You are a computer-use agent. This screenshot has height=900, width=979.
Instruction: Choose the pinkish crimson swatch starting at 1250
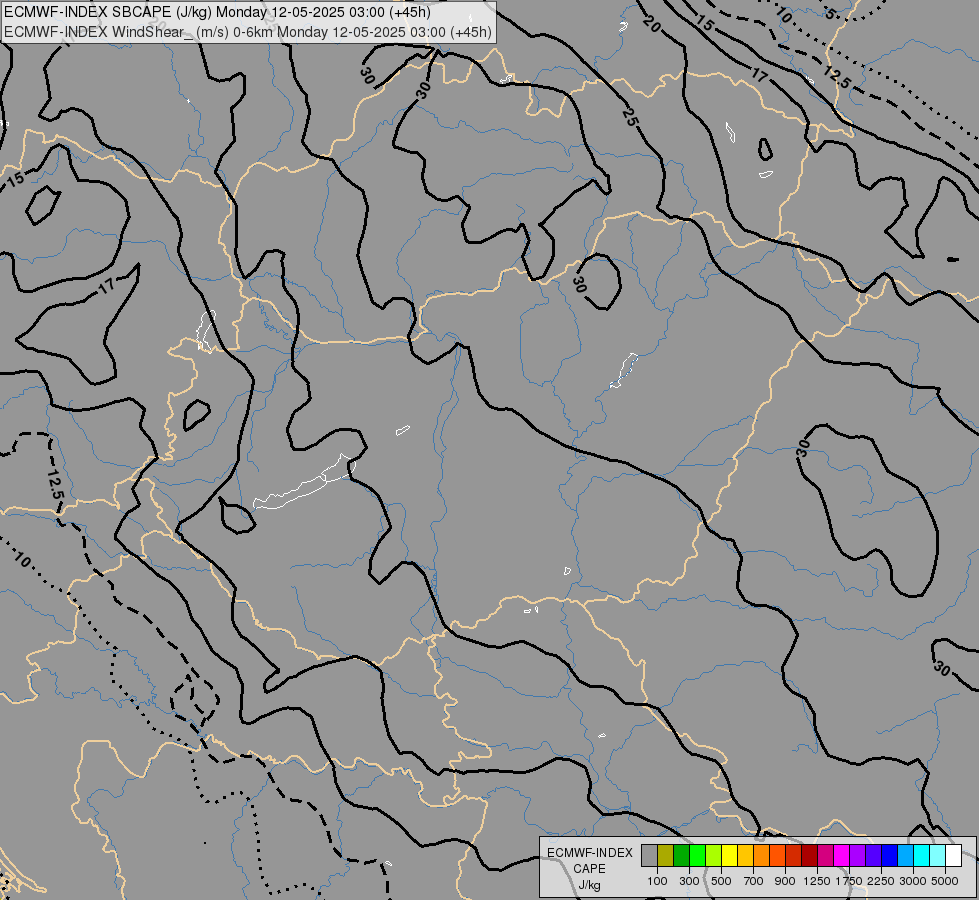pos(825,855)
